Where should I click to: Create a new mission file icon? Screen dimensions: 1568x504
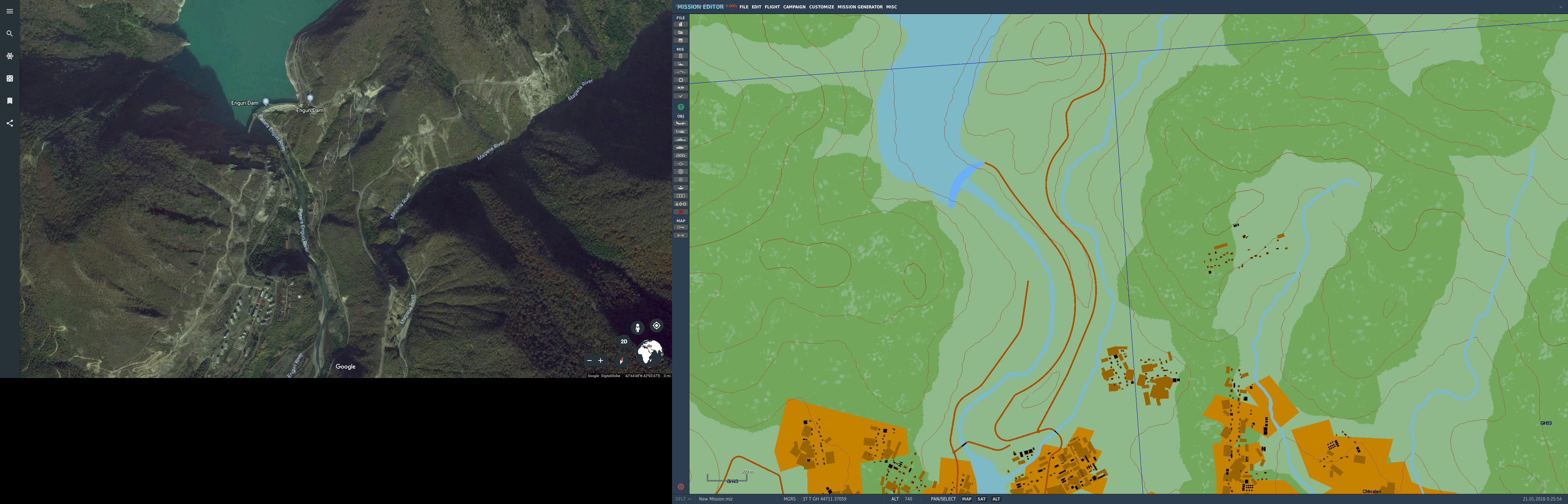680,24
